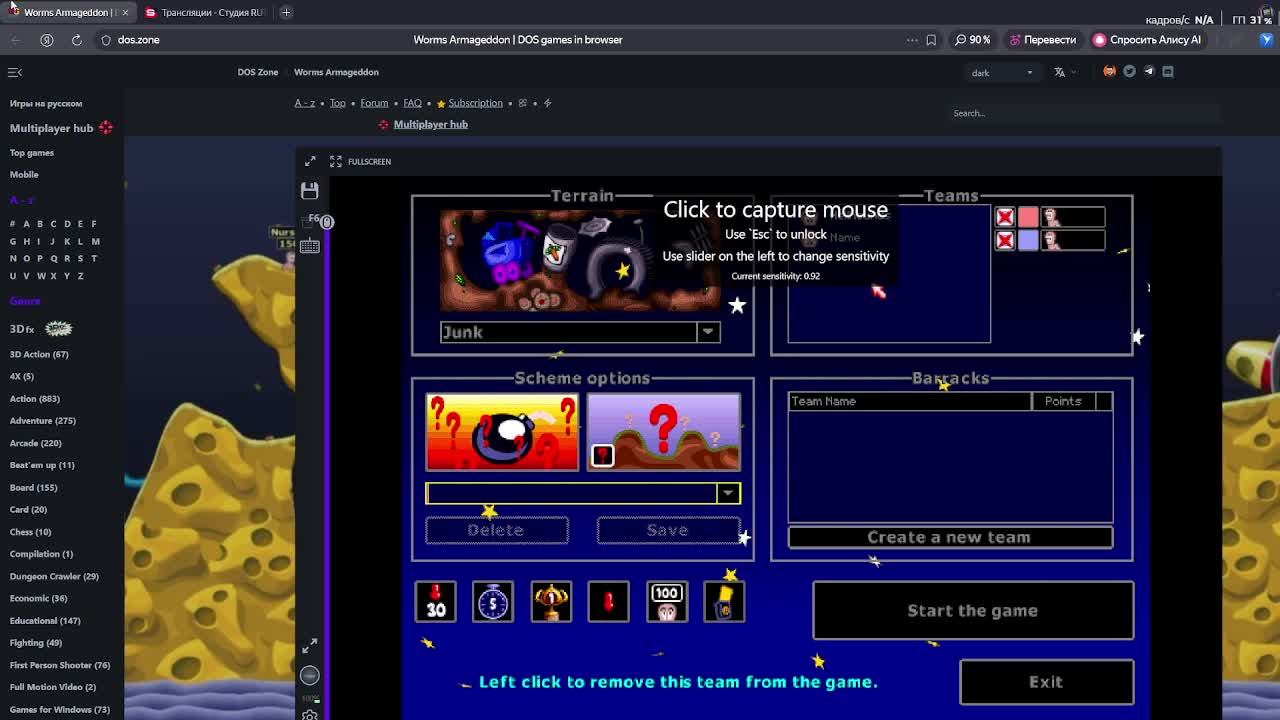Remove the blue team with X mark
Image resolution: width=1280 pixels, height=720 pixels.
(1005, 240)
